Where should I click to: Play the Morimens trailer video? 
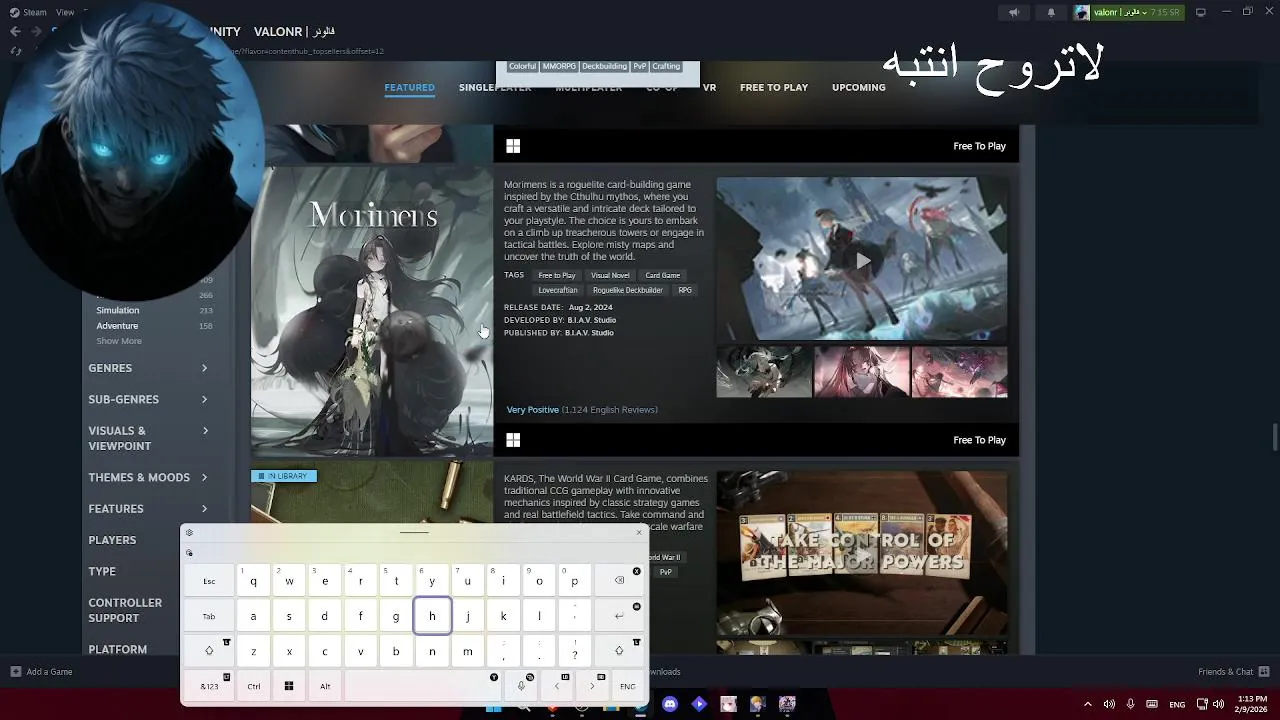tap(862, 260)
